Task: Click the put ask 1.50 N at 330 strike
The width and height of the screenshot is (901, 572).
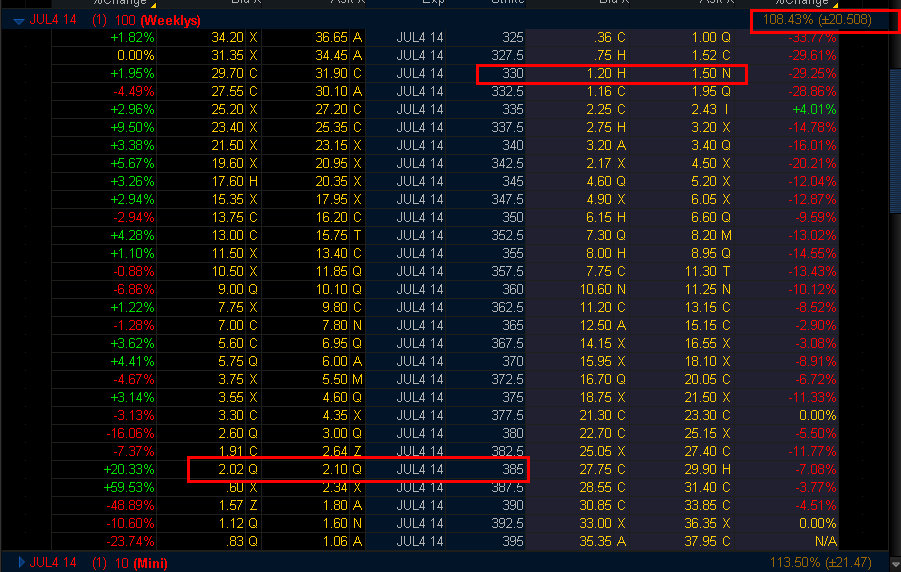Action: click(709, 74)
